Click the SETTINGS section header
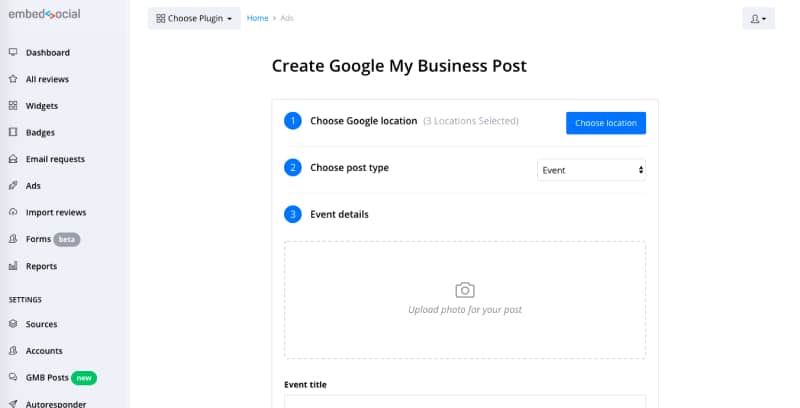This screenshot has width=800, height=408. [x=25, y=299]
